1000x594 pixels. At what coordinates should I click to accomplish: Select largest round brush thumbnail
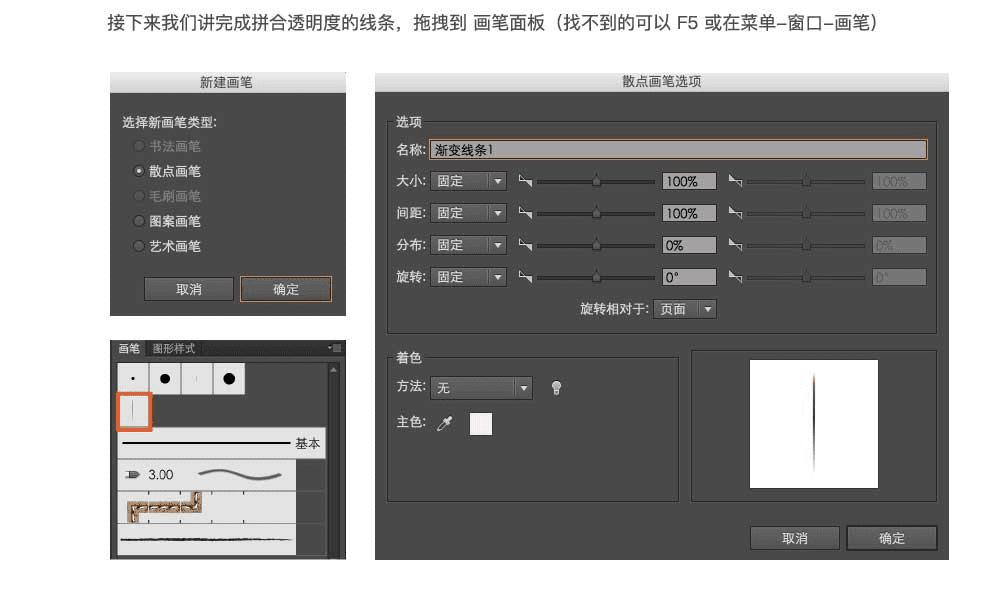coord(229,378)
